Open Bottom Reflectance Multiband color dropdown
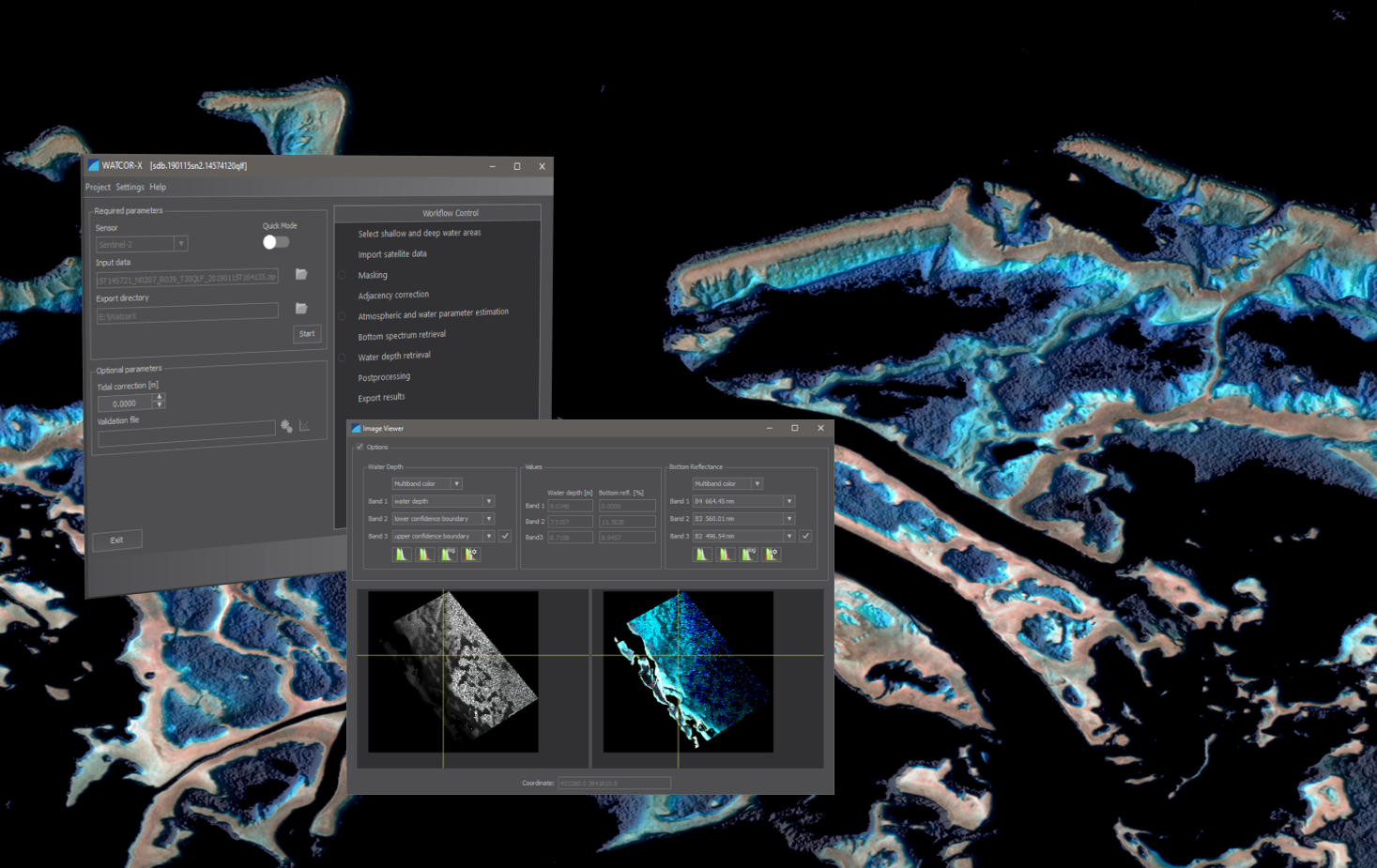Screen dimensions: 1377x868 click(x=727, y=483)
